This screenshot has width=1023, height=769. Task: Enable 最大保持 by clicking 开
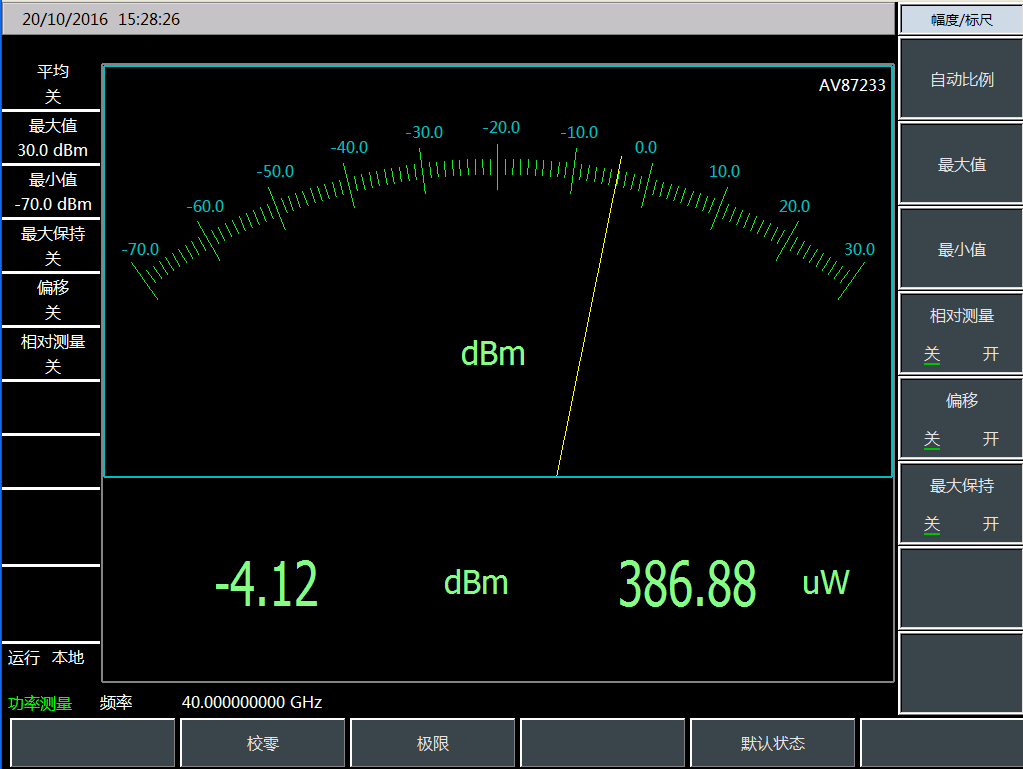(x=990, y=524)
